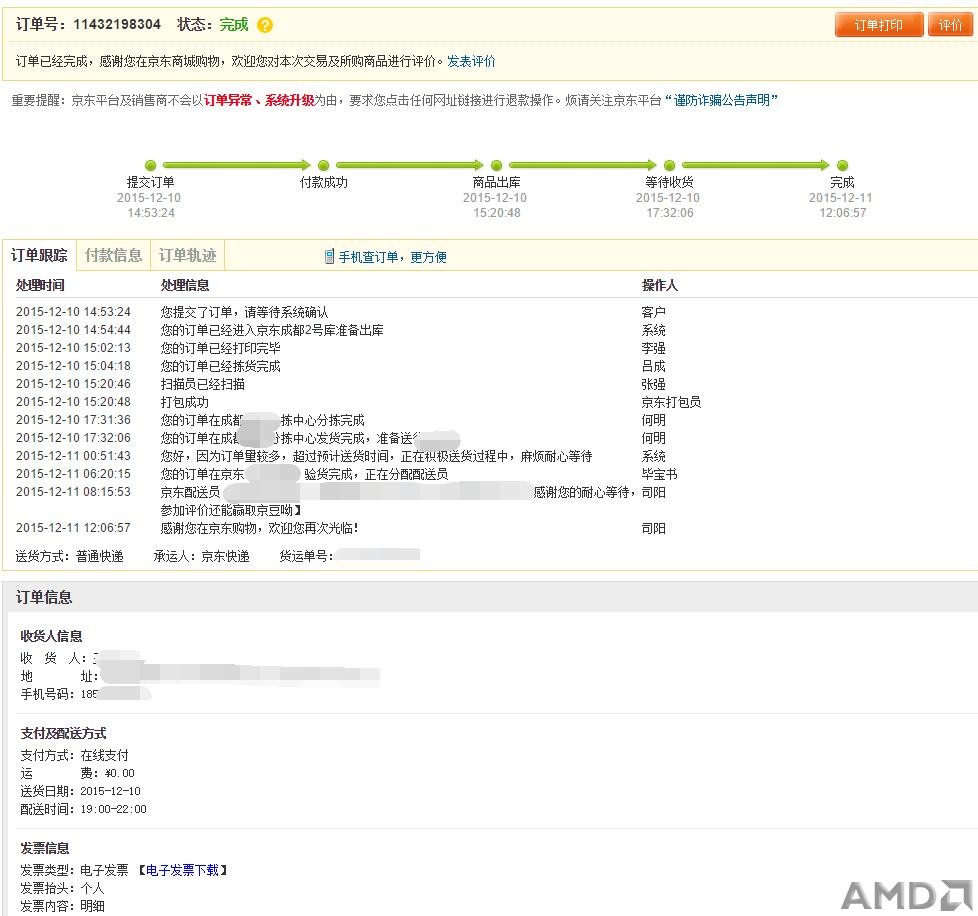The height and width of the screenshot is (916, 978).
Task: Open the 谨防诈骗公告声明 link
Action: (x=722, y=100)
